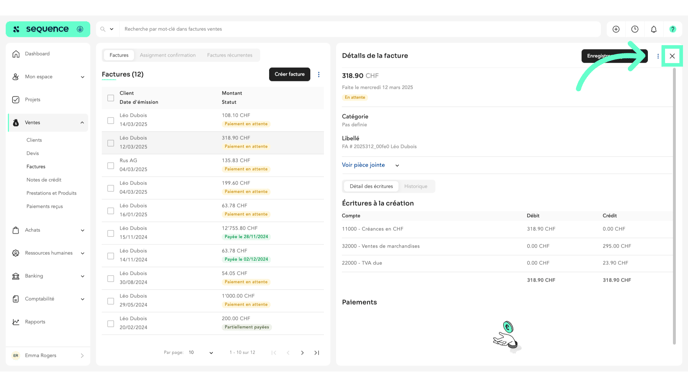Click the badge icon next to sequence logo
The height and width of the screenshot is (387, 688).
(x=80, y=29)
